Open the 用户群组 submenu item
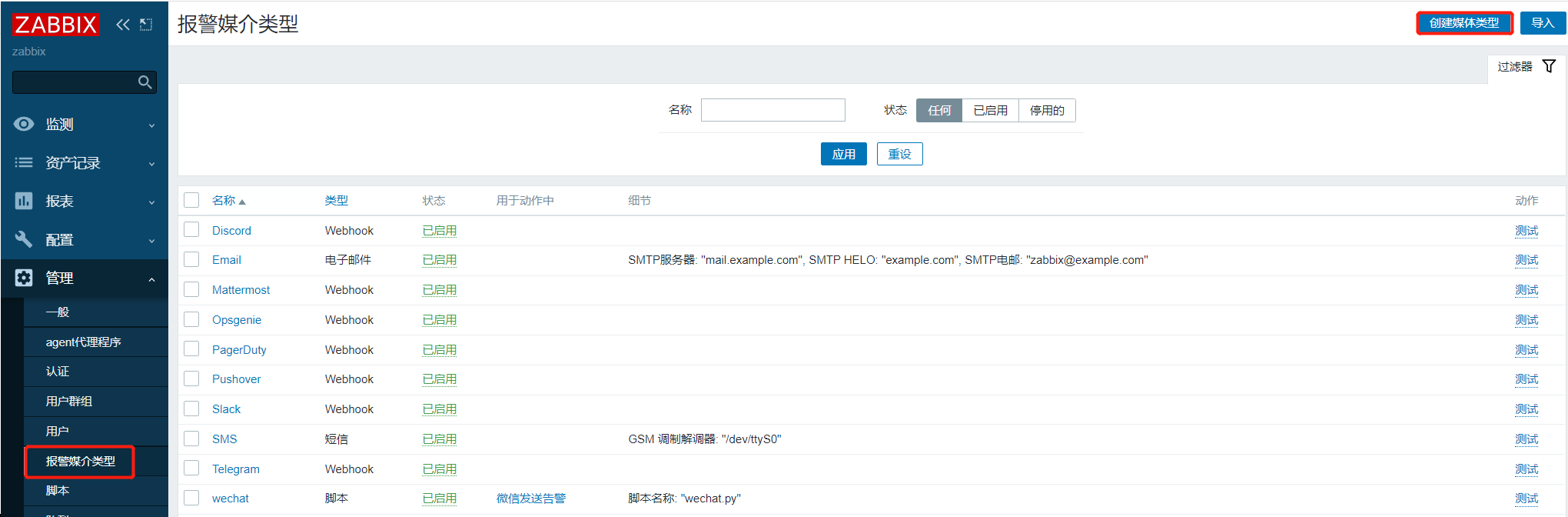Screen dimensions: 1568x517 click(96, 401)
